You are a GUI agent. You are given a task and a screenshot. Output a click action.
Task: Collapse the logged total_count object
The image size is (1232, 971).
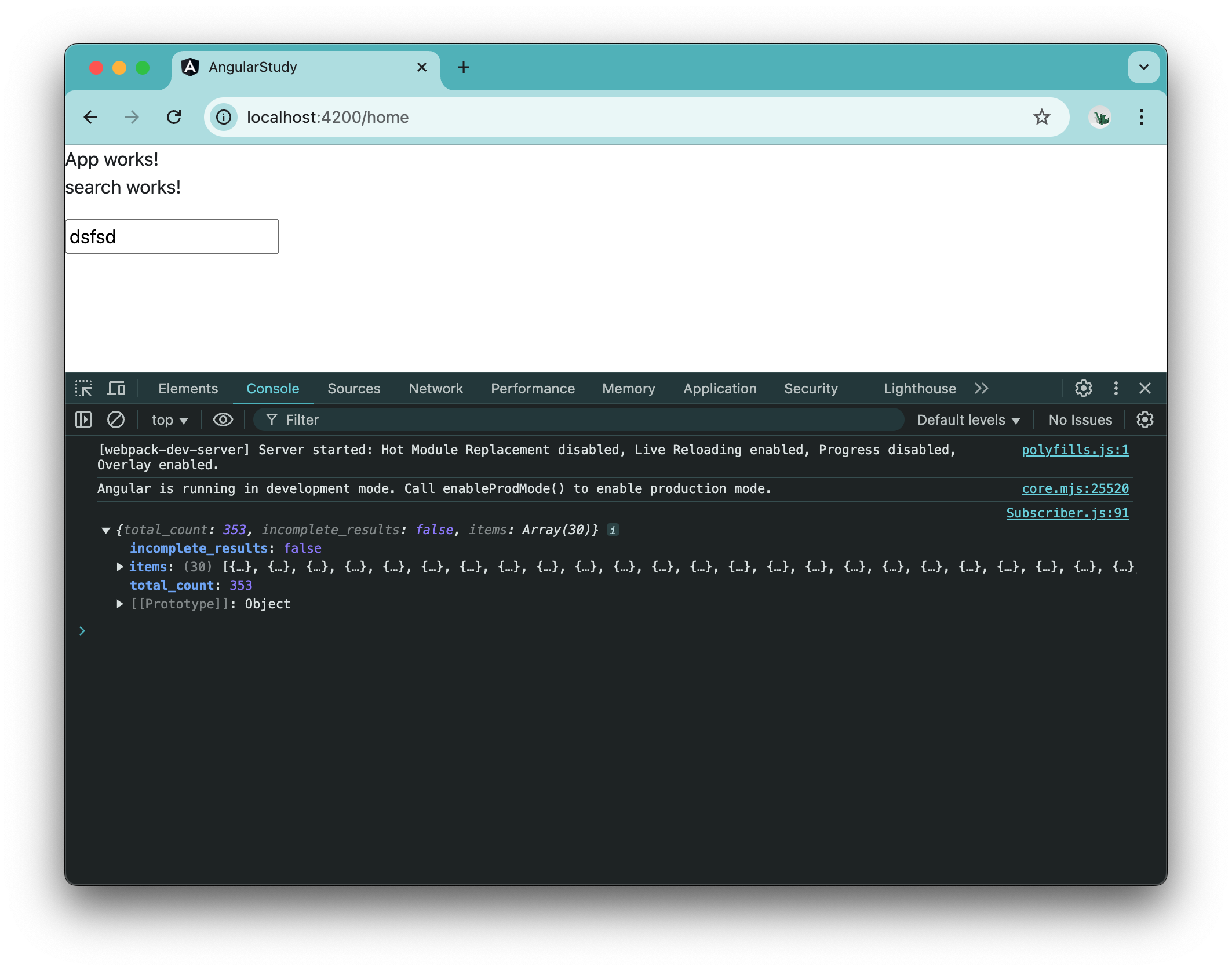tap(105, 530)
